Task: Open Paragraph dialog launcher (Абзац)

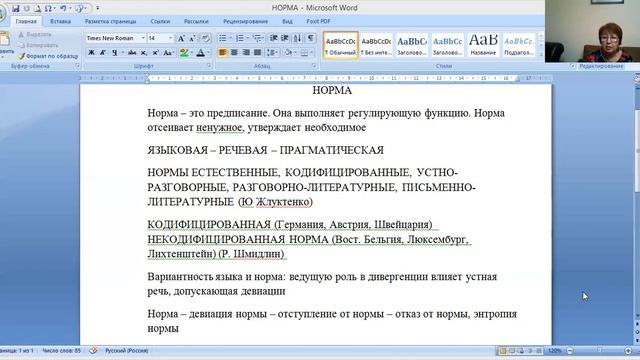Action: click(314, 66)
